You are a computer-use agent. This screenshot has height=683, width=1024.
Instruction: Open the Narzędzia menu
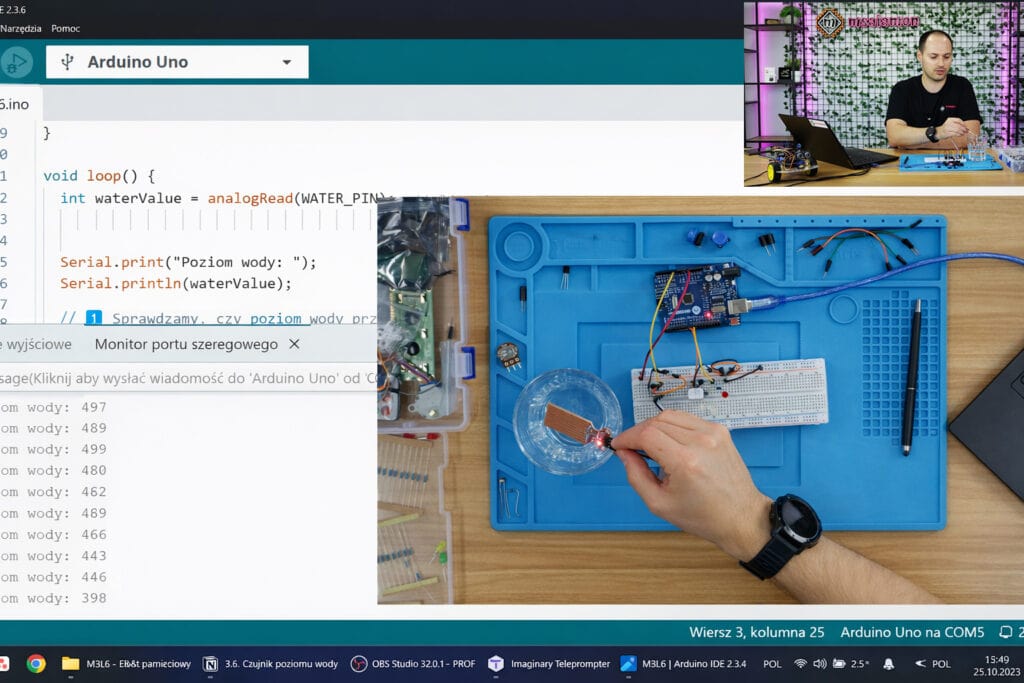20,28
